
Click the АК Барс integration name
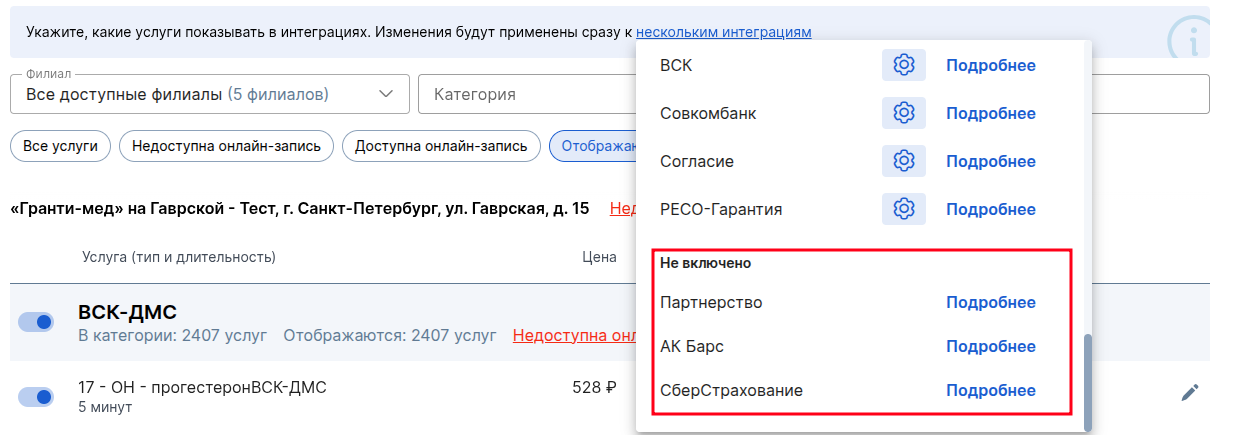tap(692, 346)
